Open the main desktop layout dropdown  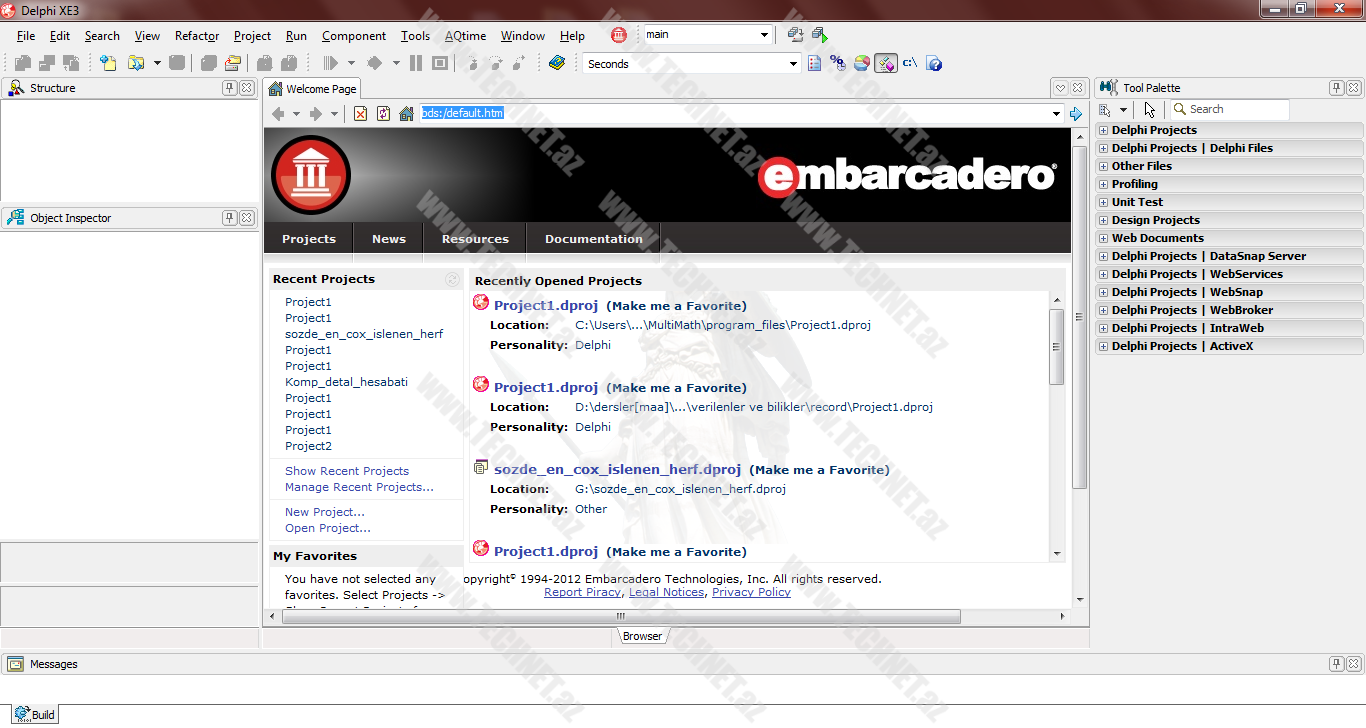tap(764, 35)
